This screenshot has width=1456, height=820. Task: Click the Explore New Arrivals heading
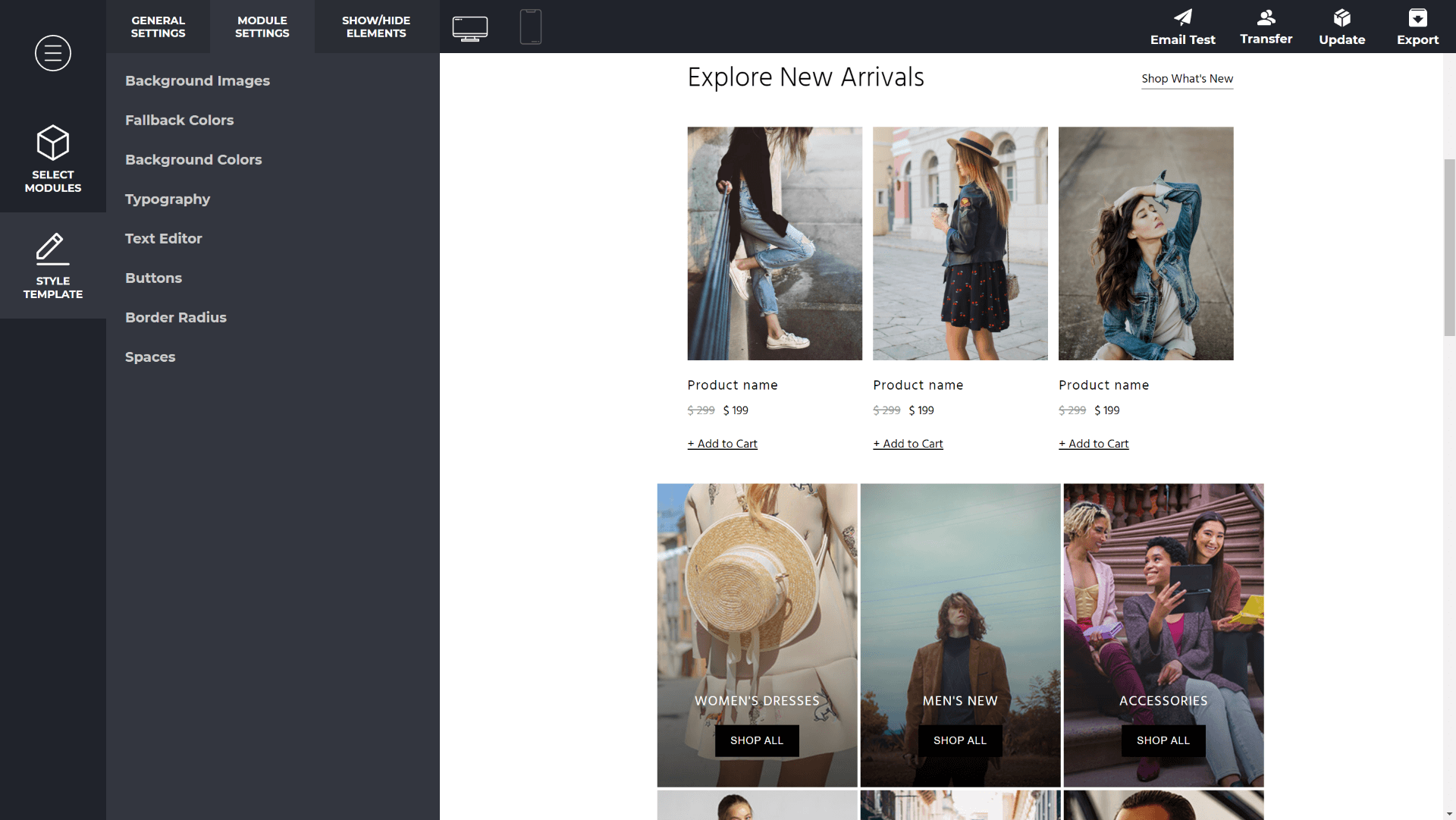[x=805, y=77]
